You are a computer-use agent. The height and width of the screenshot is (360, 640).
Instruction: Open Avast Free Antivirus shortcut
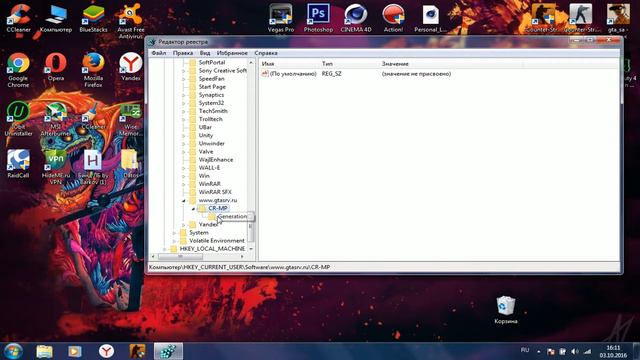pos(131,20)
